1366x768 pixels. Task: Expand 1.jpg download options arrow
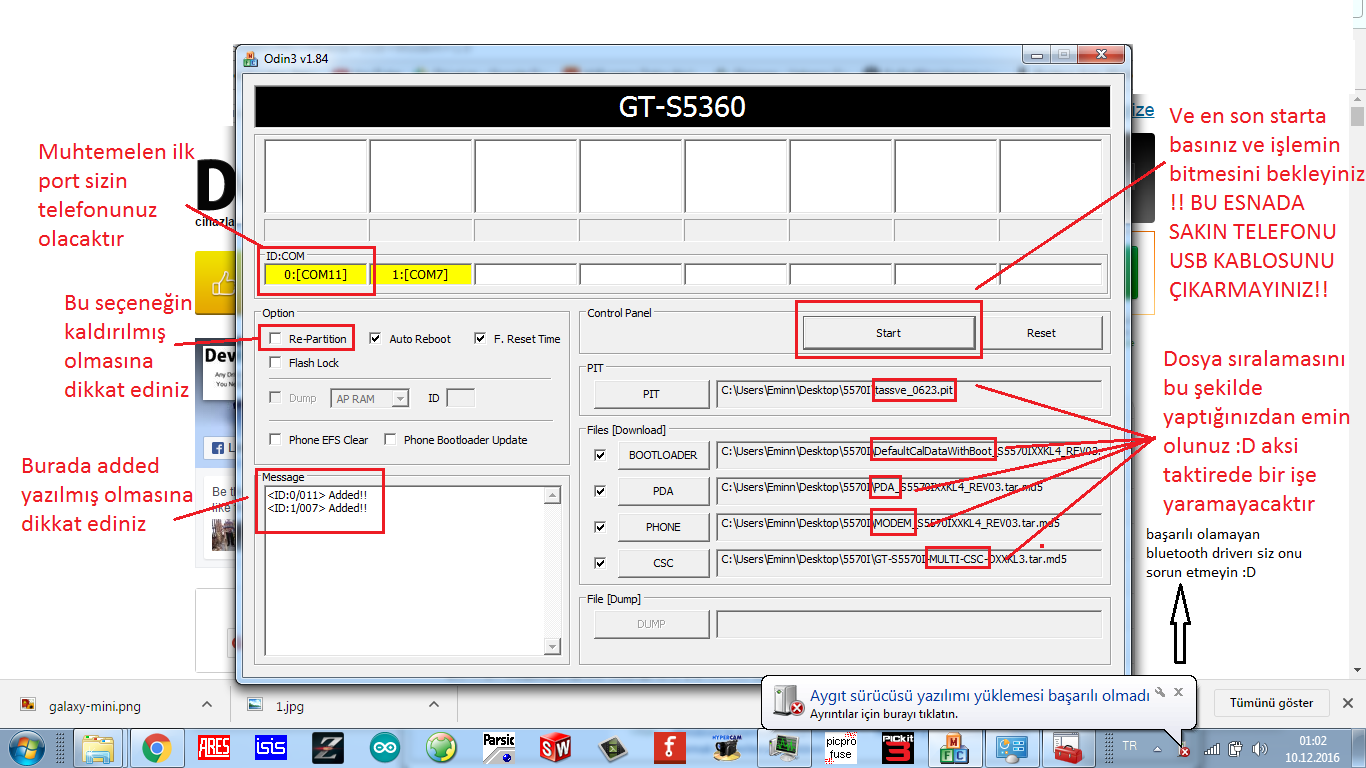[433, 705]
